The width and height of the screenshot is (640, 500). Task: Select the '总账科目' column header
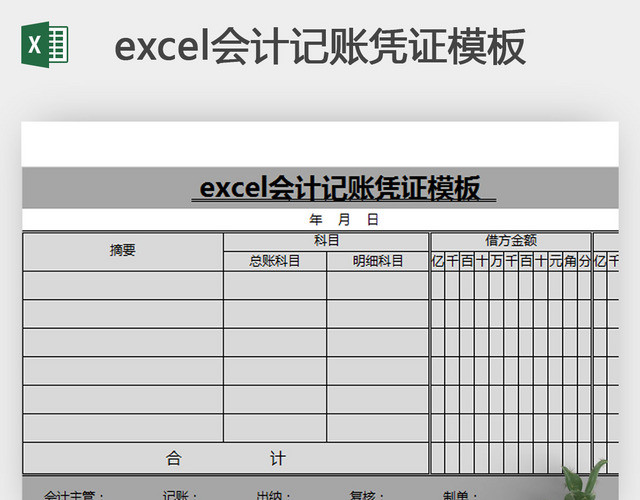point(275,261)
